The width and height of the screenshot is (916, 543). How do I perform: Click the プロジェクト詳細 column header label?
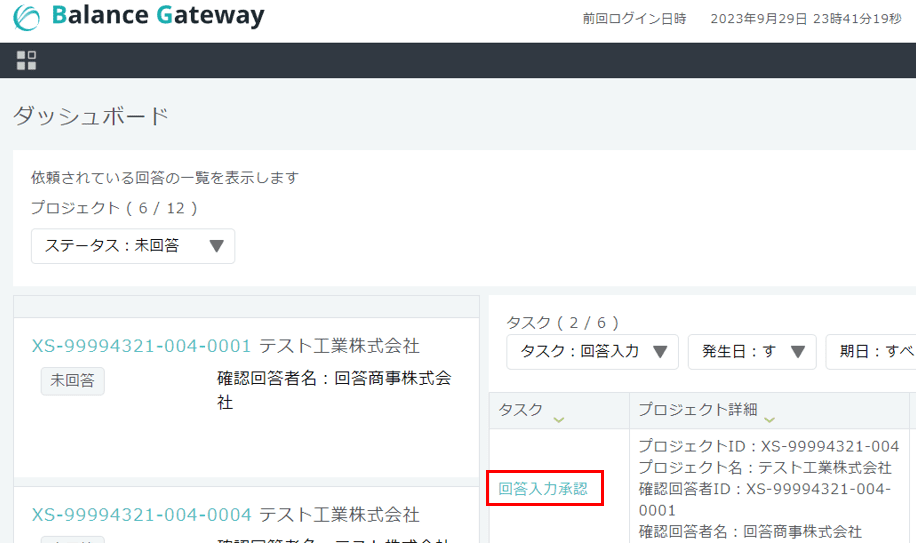(x=698, y=410)
